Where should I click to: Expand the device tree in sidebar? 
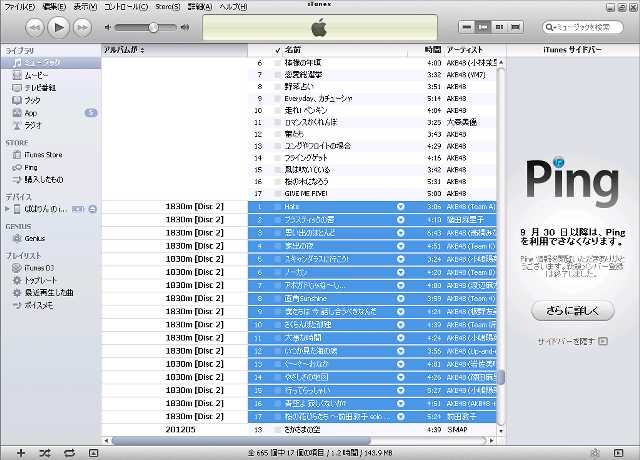pos(8,209)
